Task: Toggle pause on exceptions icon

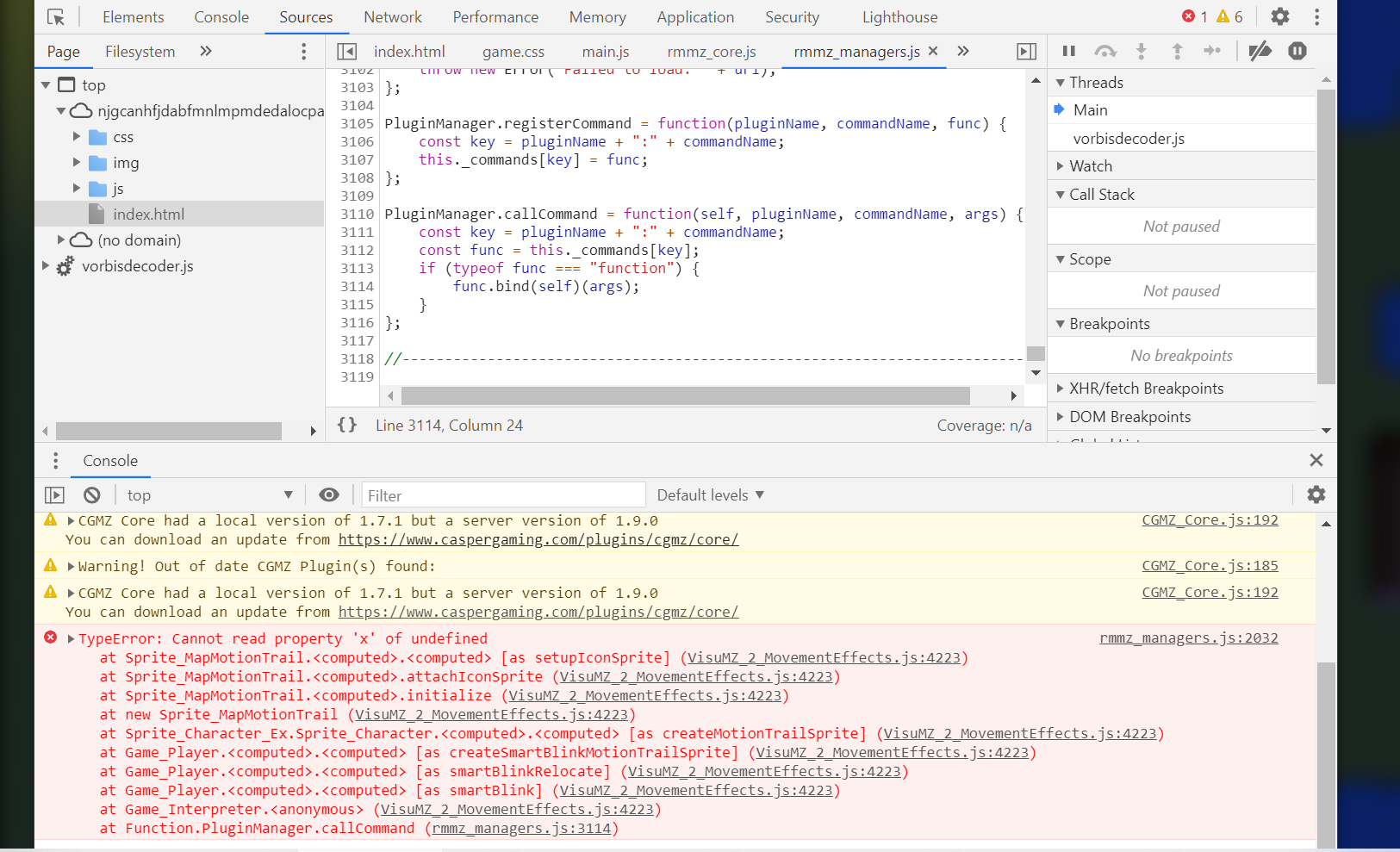Action: click(1297, 51)
